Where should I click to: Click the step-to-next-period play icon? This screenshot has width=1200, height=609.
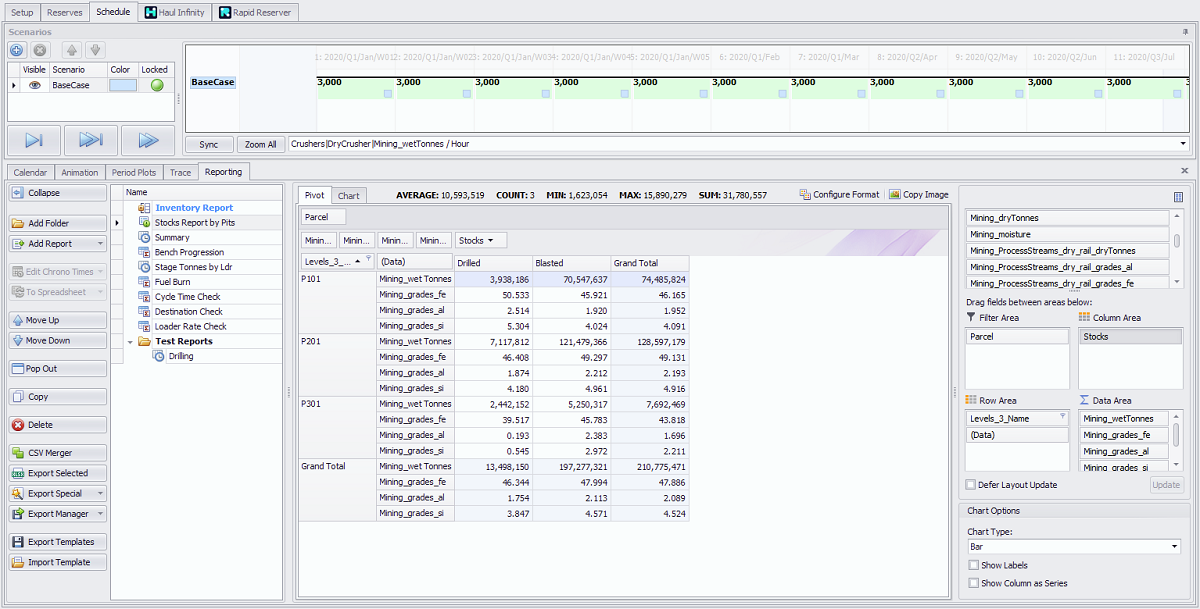(x=34, y=140)
